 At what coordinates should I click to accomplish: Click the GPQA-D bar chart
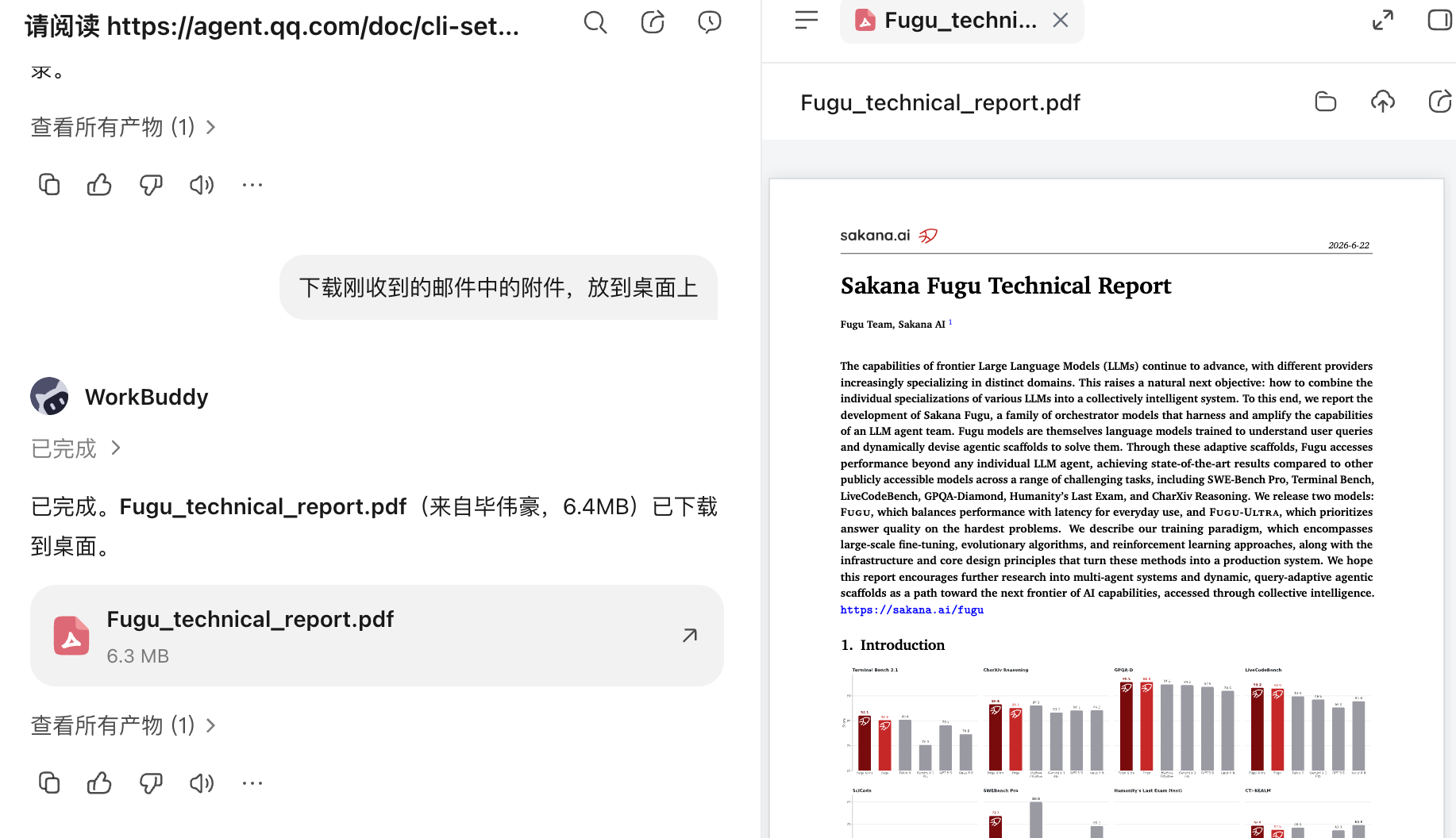pos(1175,721)
